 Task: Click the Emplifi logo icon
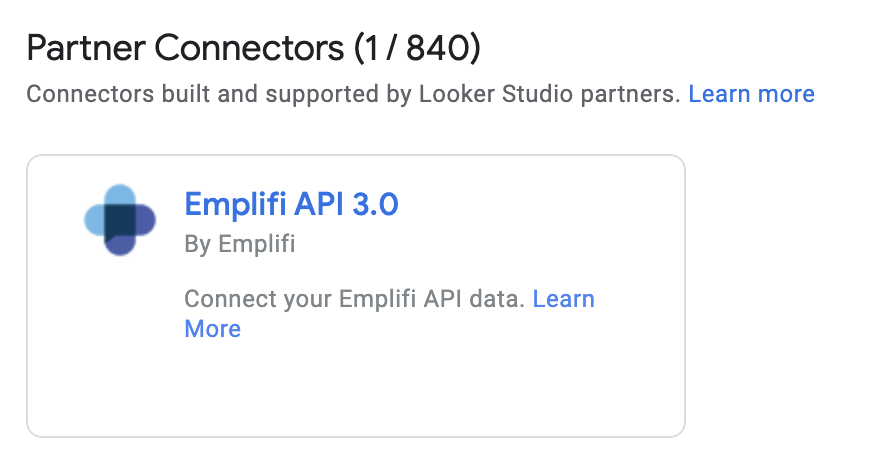pos(120,220)
